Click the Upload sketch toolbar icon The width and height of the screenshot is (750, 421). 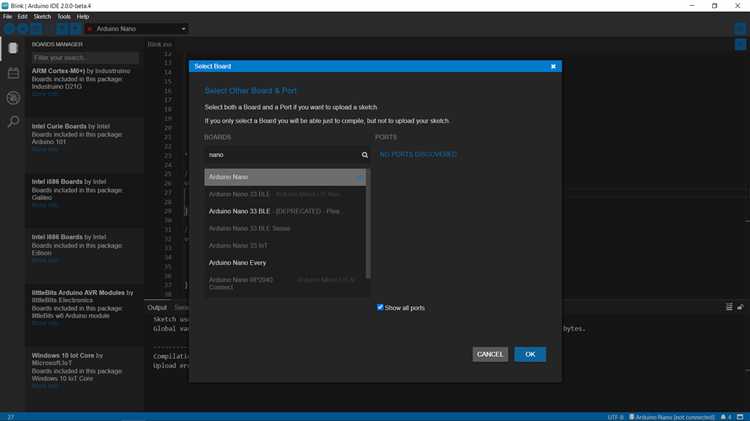[23, 29]
